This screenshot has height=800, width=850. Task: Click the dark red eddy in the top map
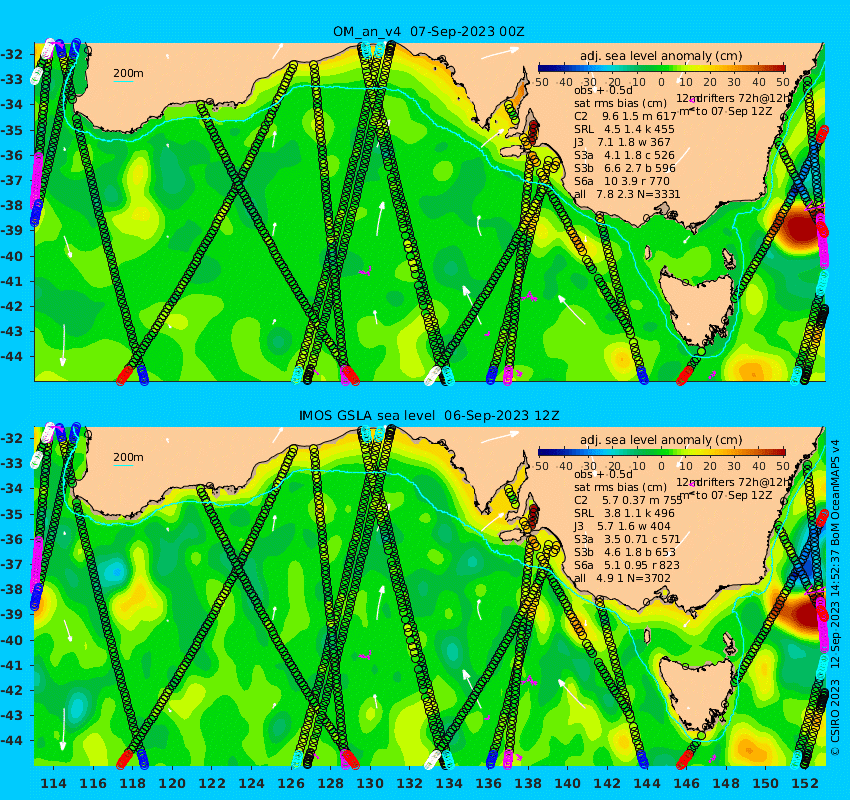coord(800,227)
